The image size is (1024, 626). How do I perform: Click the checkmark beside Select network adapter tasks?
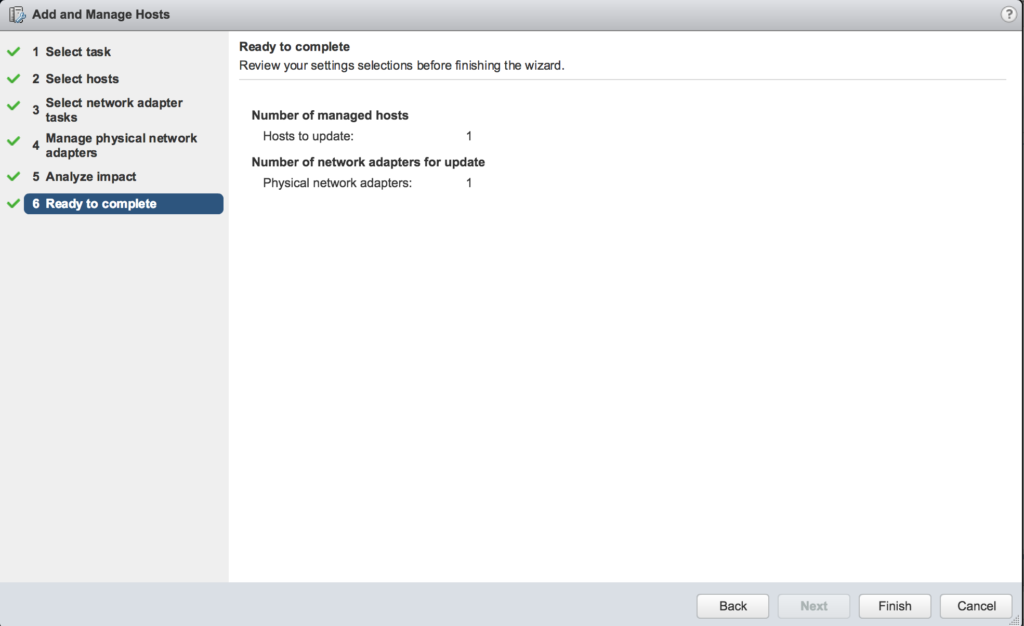(14, 105)
